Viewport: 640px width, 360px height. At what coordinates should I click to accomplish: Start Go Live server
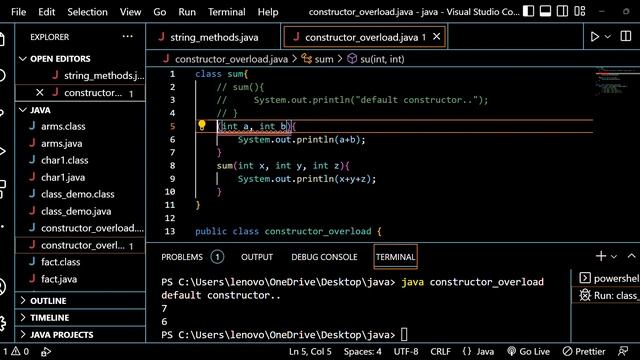(x=529, y=351)
